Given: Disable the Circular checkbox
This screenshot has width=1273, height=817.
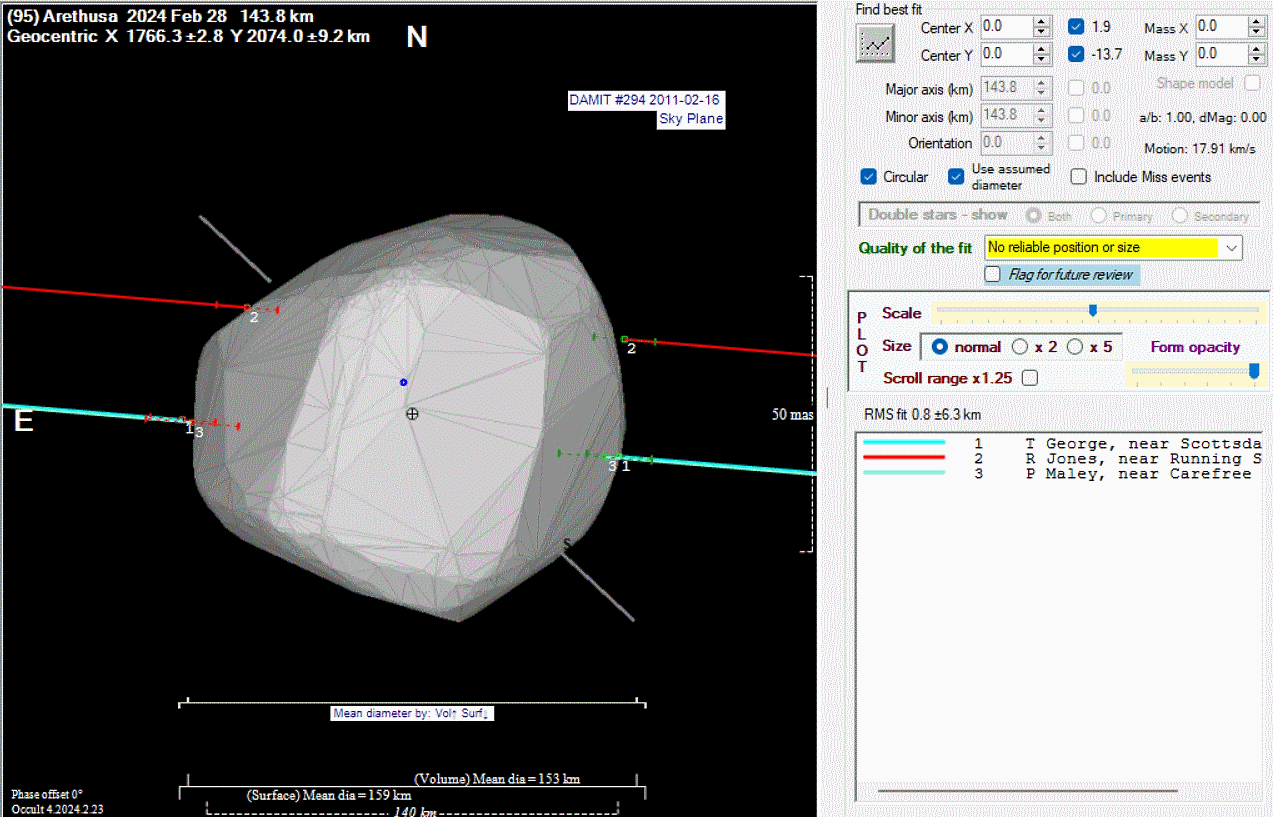Looking at the screenshot, I should [x=869, y=177].
